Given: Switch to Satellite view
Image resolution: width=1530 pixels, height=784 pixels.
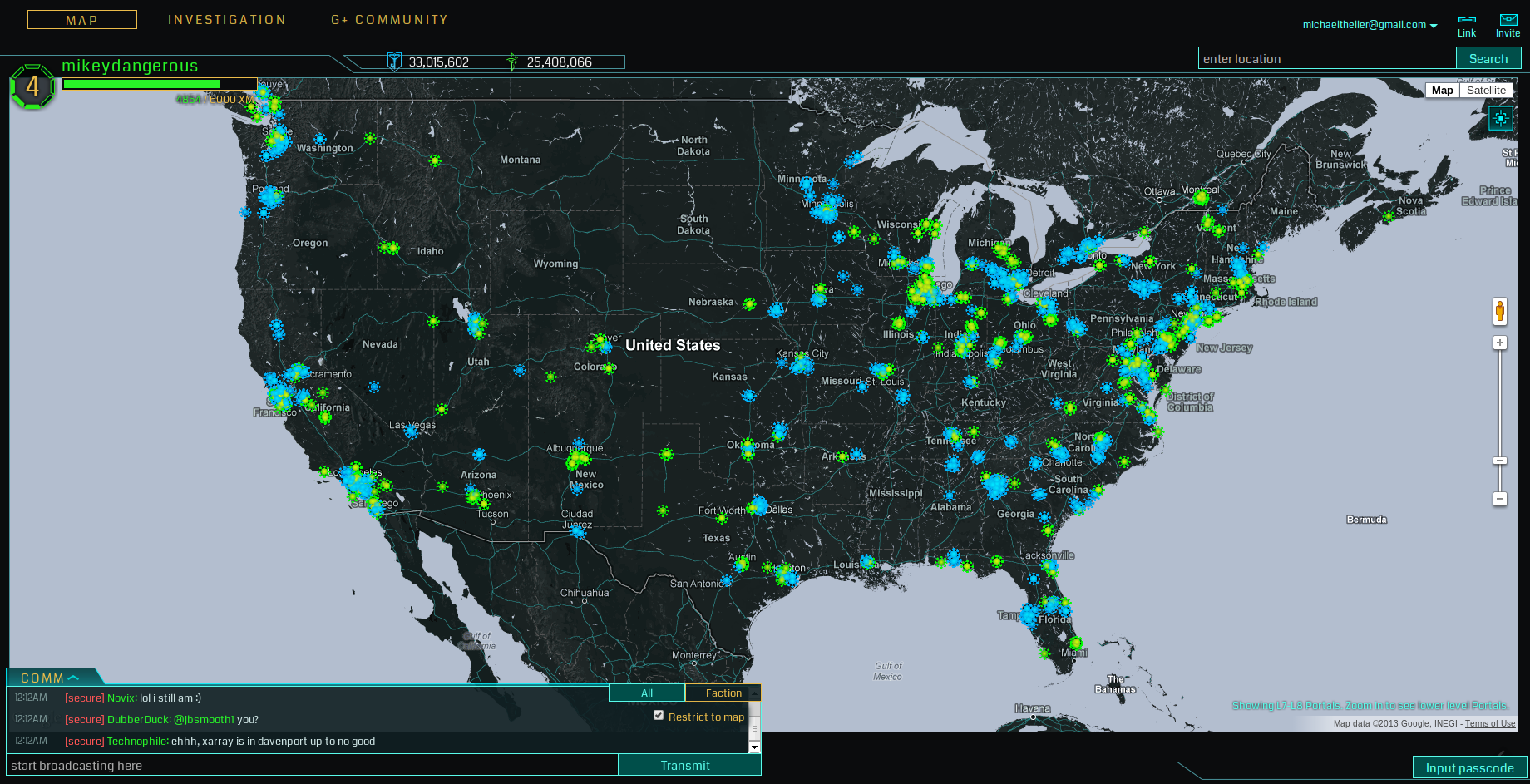Looking at the screenshot, I should pyautogui.click(x=1486, y=90).
